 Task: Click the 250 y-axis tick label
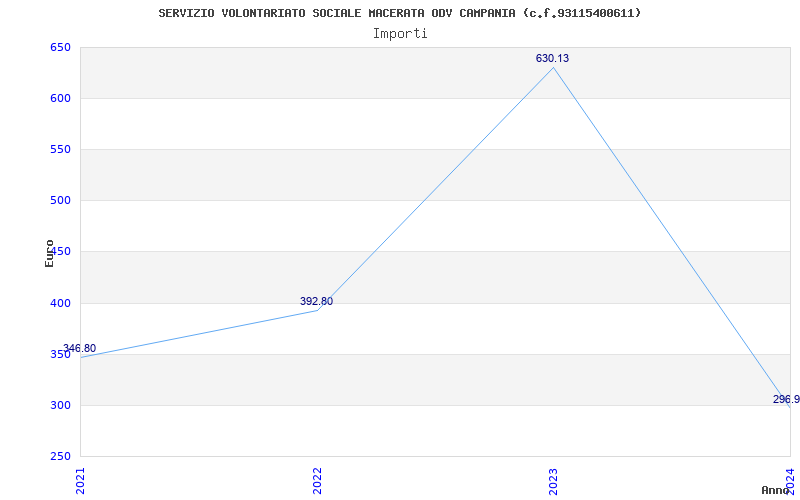60,457
